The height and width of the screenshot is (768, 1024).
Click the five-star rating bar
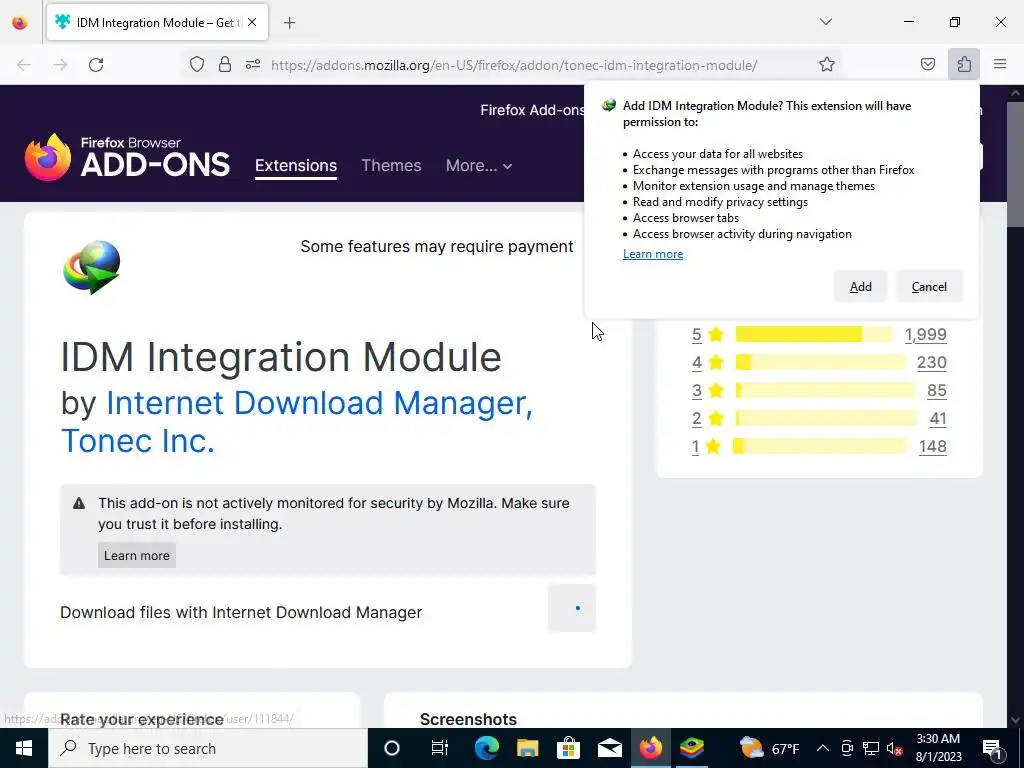click(x=814, y=334)
